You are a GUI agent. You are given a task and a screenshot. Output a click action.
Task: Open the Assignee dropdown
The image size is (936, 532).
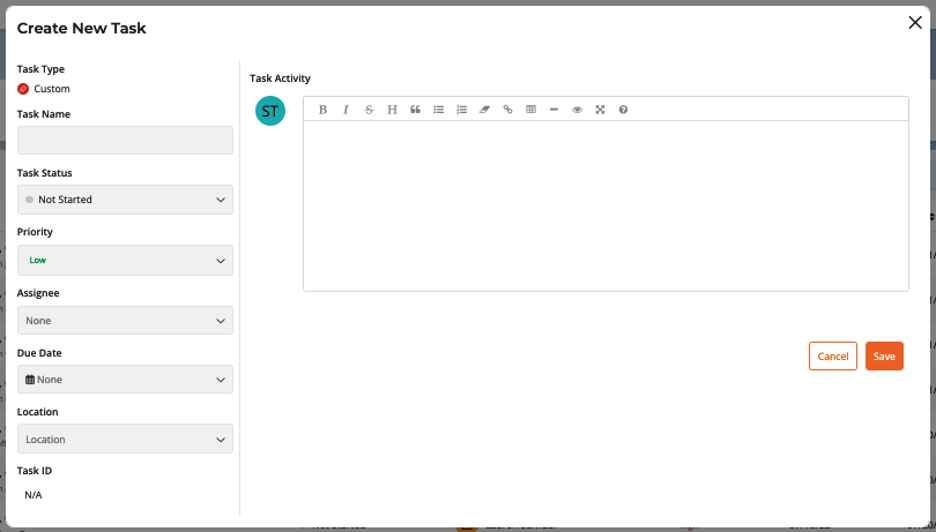(x=125, y=321)
